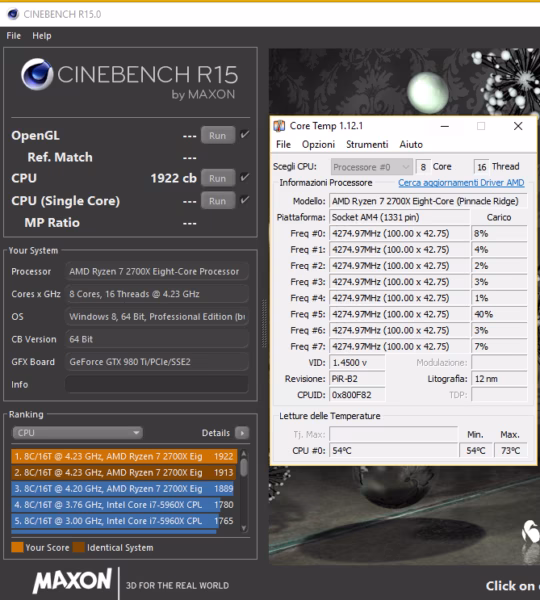Viewport: 540px width, 600px height.
Task: Click the Processor field AMD Ryzen 7 2700X
Action: (157, 271)
